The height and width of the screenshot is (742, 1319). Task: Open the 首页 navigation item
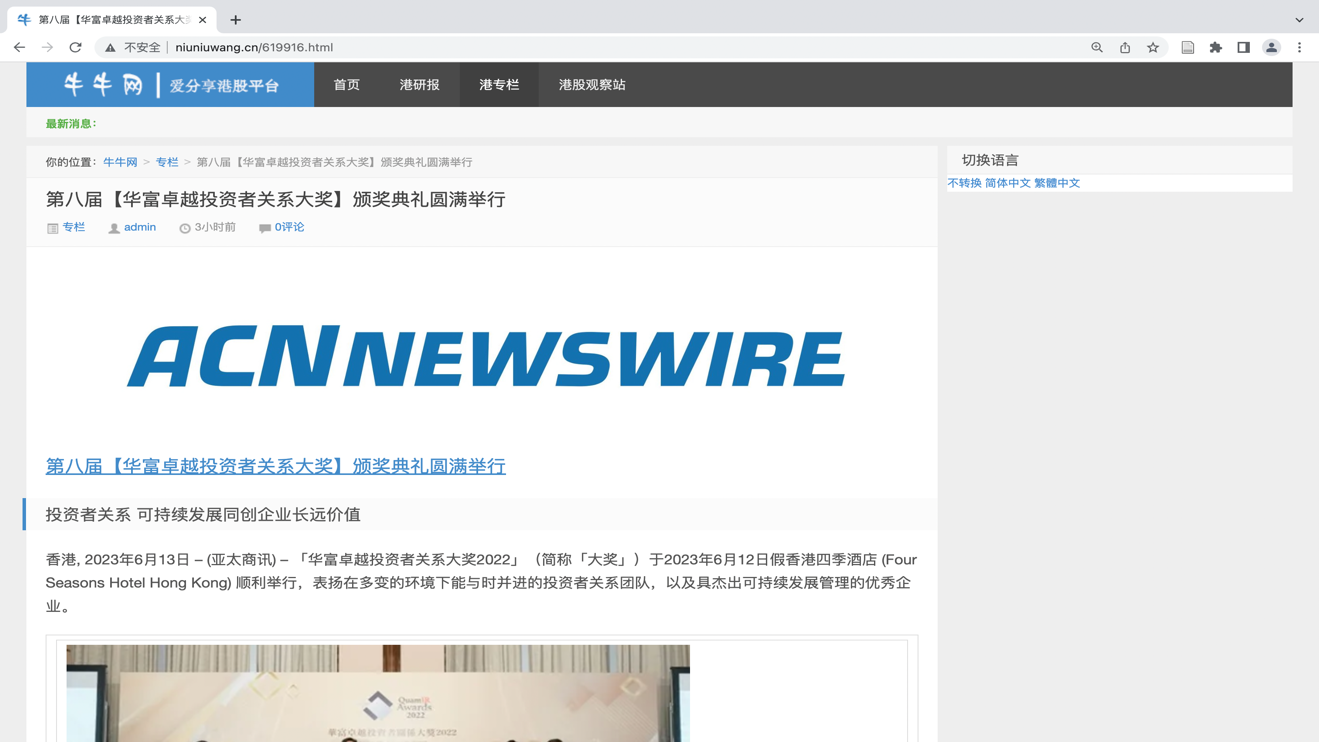(347, 85)
